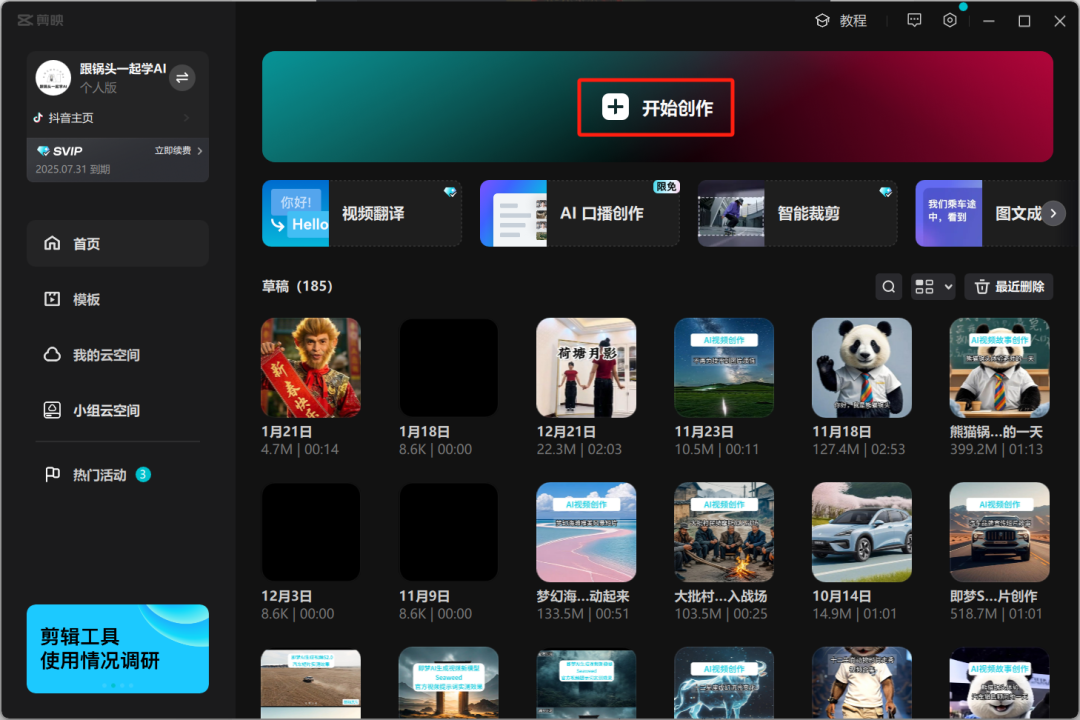Open the tutorial graduation cap icon
The width and height of the screenshot is (1080, 720).
click(x=822, y=21)
